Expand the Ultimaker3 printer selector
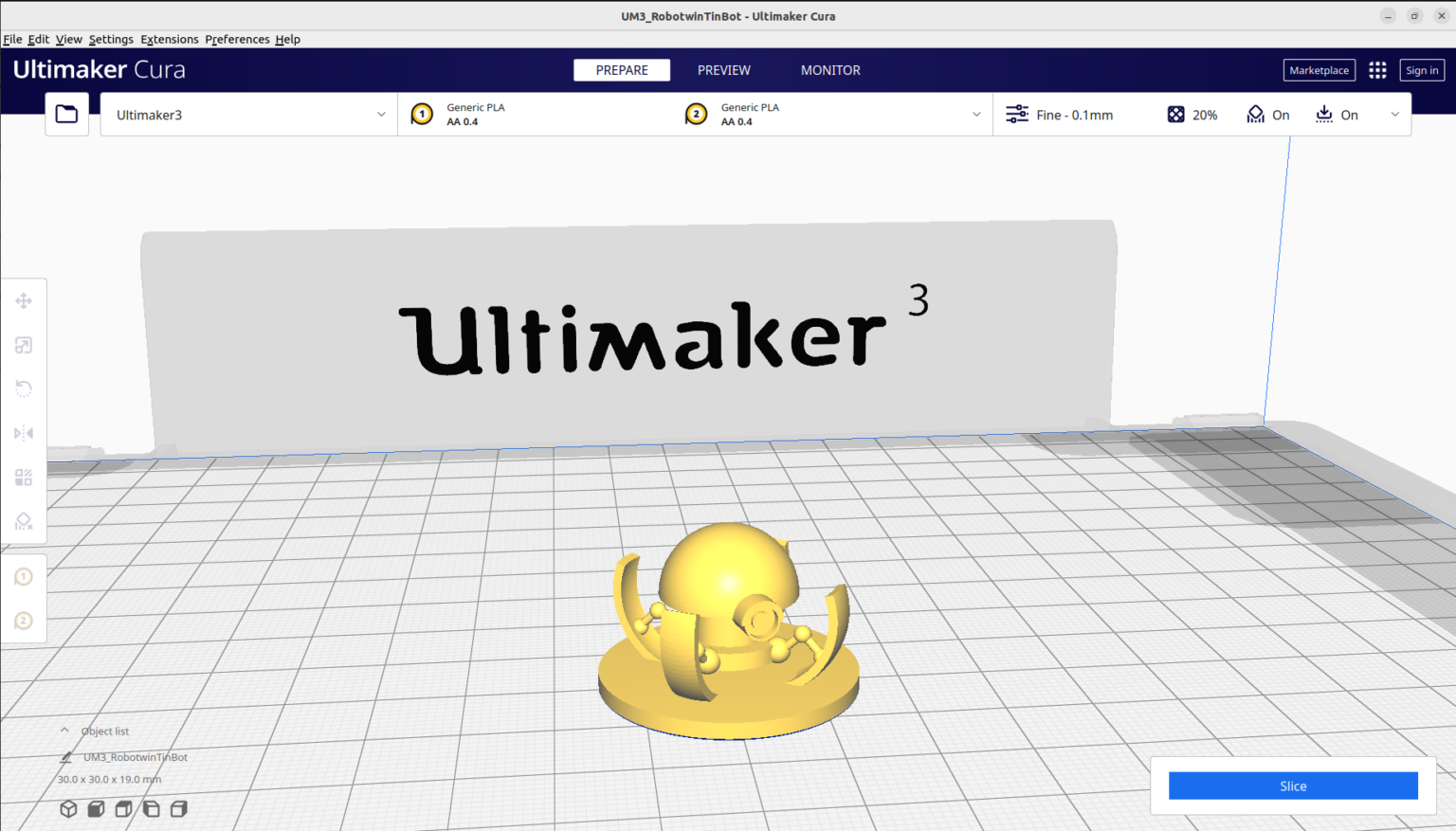This screenshot has width=1456, height=831. (249, 115)
